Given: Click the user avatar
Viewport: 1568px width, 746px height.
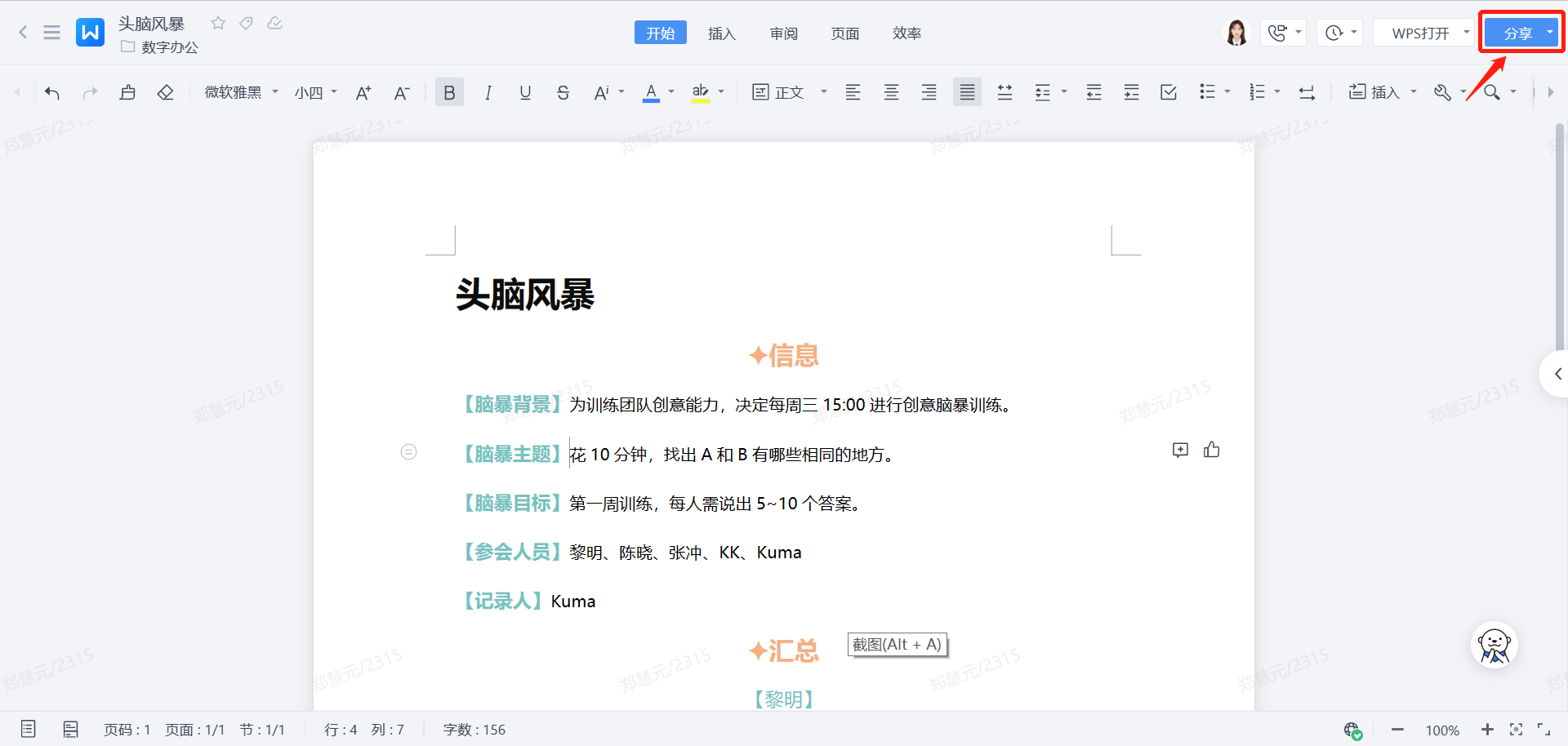Looking at the screenshot, I should coord(1236,33).
